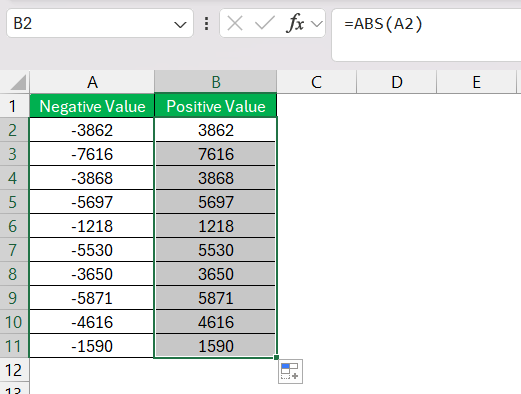Select cell containing -4616

point(92,322)
